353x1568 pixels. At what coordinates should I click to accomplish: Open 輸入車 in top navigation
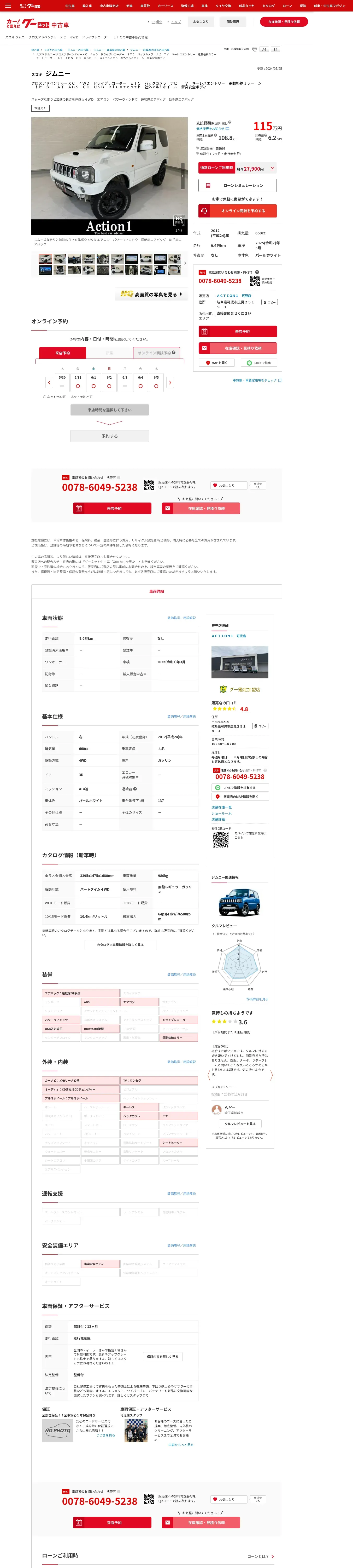tap(87, 5)
